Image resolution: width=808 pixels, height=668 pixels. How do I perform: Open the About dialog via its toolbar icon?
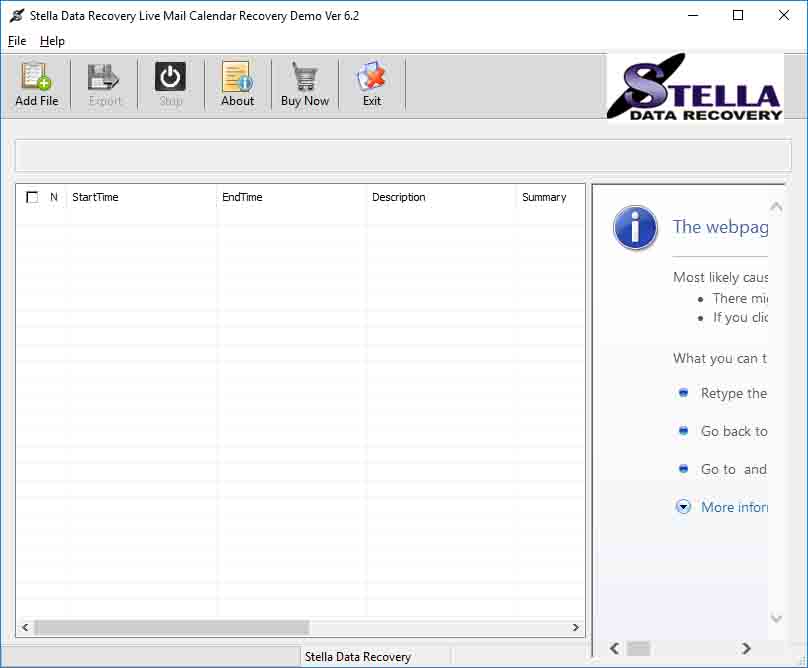237,83
